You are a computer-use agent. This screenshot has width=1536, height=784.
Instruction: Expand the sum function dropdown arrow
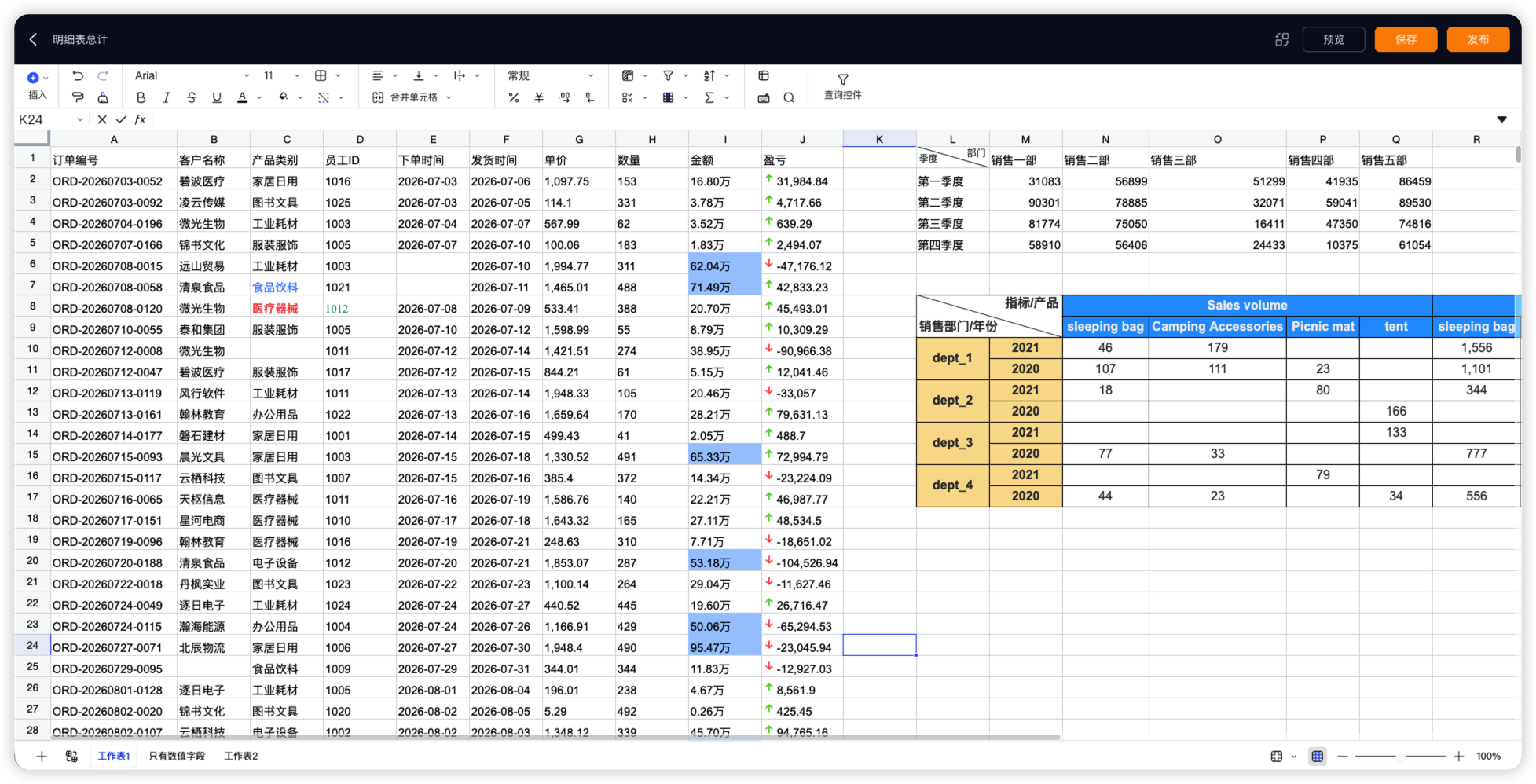[726, 98]
